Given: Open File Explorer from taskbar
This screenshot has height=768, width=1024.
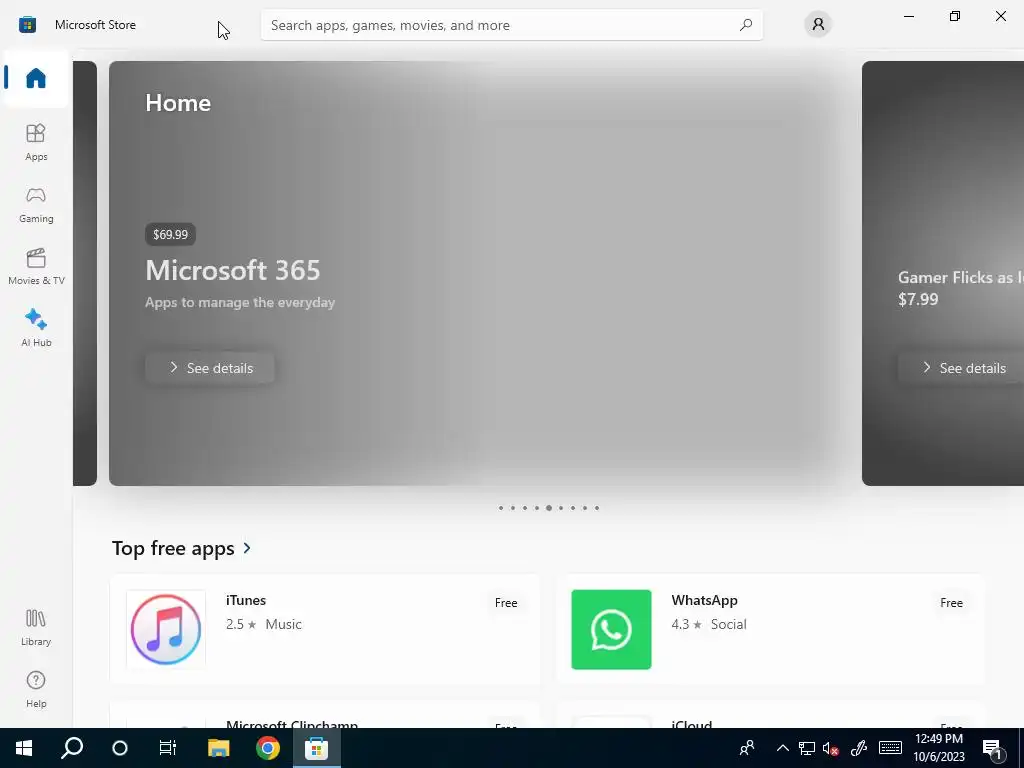Looking at the screenshot, I should pos(219,748).
